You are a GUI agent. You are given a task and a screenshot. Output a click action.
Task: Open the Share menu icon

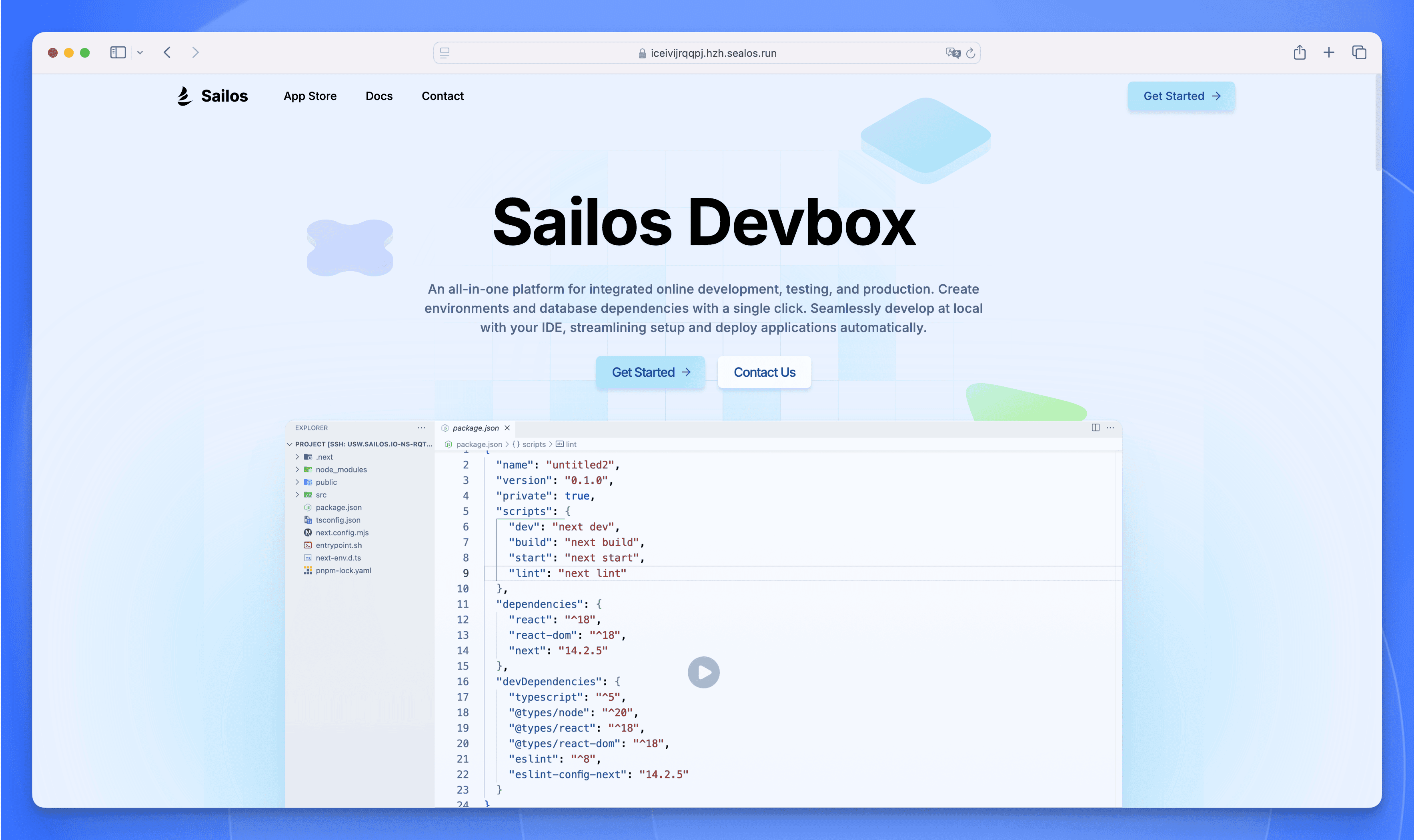pyautogui.click(x=1299, y=52)
